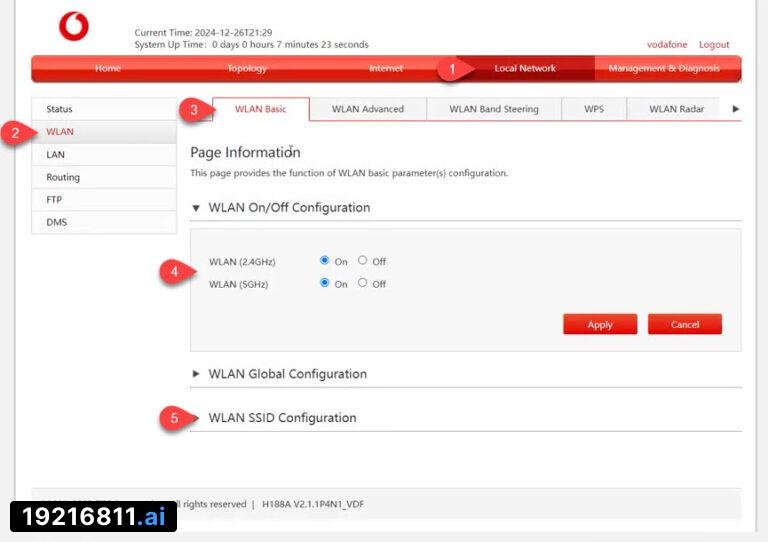Image resolution: width=768 pixels, height=542 pixels.
Task: Click the Cancel button
Action: [x=685, y=324]
